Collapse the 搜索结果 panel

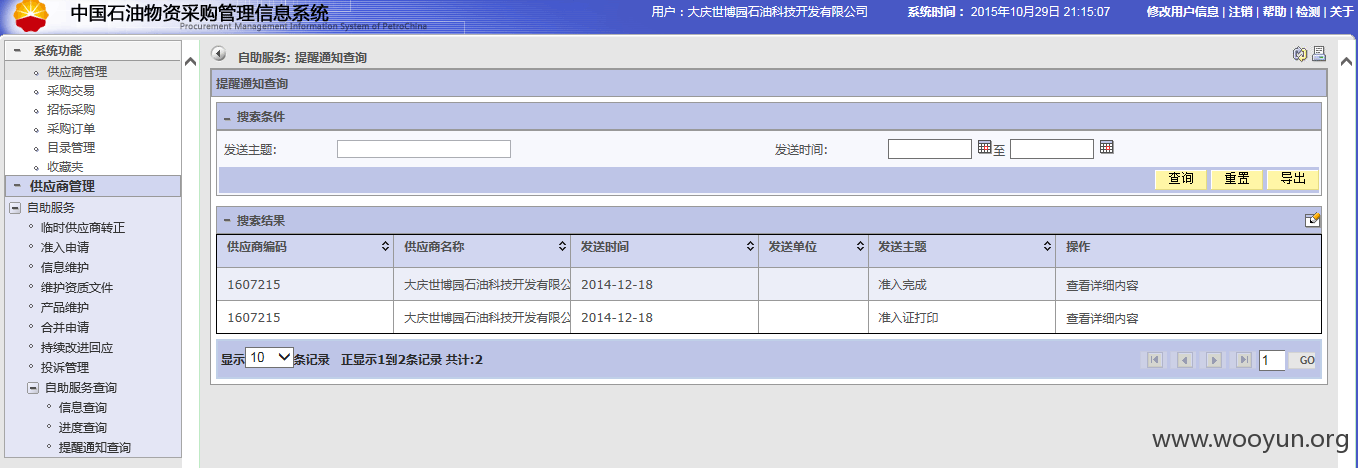tap(227, 221)
